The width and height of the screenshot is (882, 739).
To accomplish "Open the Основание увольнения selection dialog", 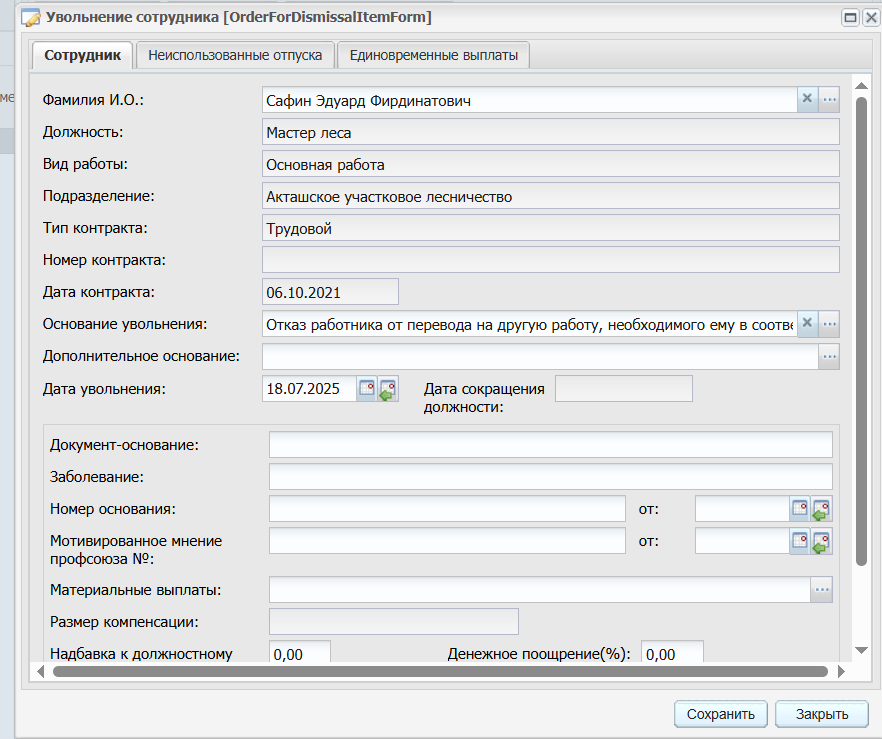I will (x=829, y=323).
